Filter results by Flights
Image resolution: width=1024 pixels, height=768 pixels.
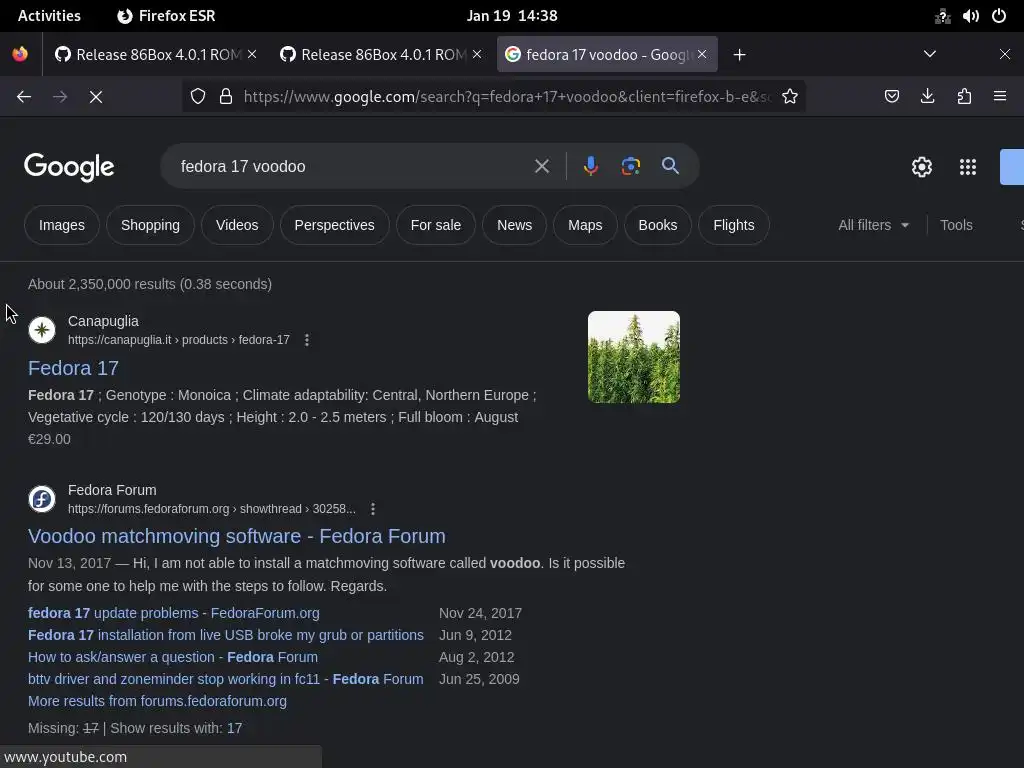pos(733,225)
